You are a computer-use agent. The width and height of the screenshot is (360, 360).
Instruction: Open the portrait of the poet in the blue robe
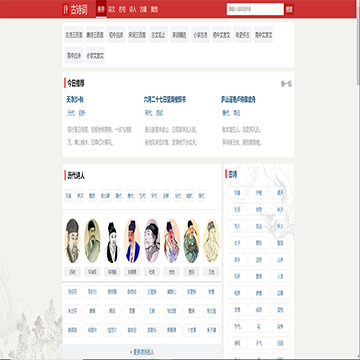point(132,241)
